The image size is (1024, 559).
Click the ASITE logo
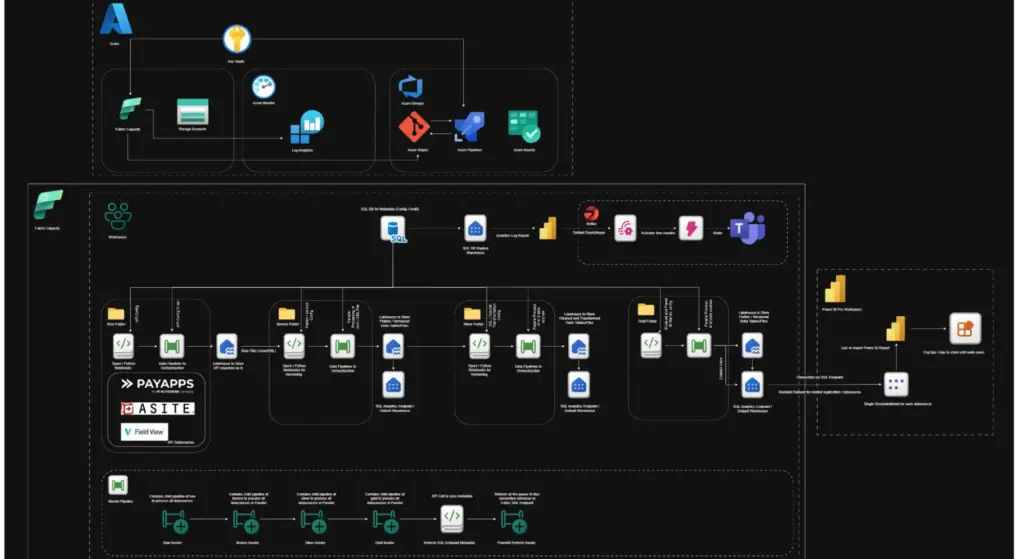tap(157, 409)
